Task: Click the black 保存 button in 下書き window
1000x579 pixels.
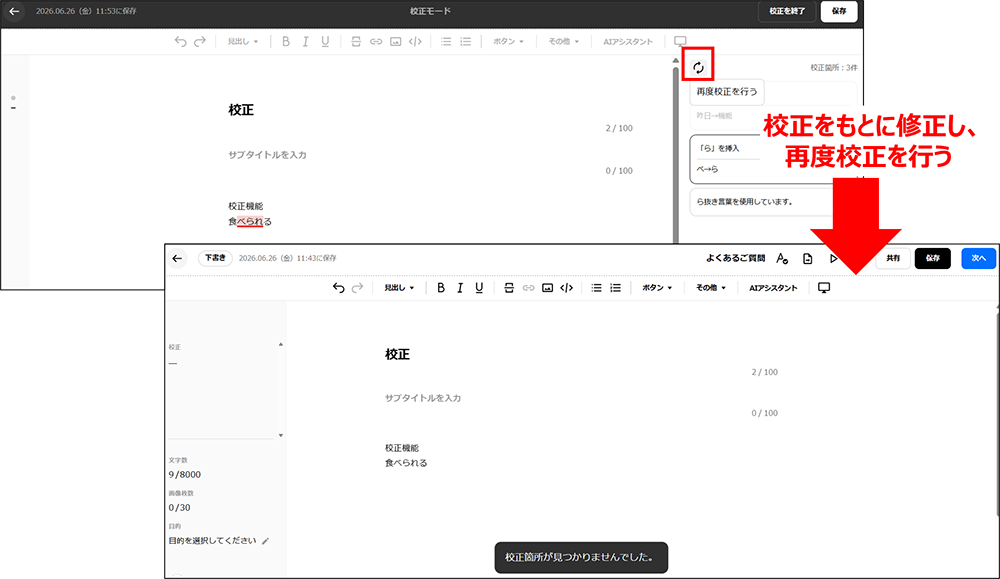Action: [x=933, y=258]
